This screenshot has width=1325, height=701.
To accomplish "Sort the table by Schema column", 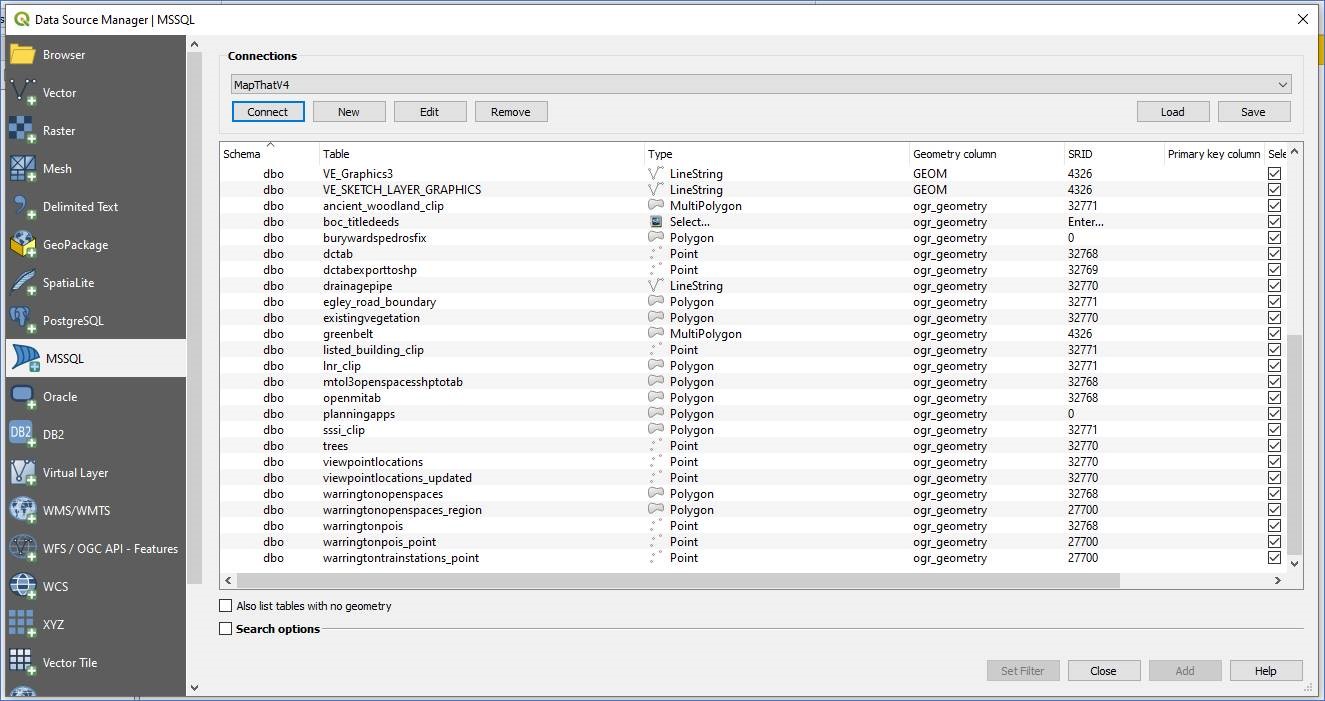I will click(269, 154).
